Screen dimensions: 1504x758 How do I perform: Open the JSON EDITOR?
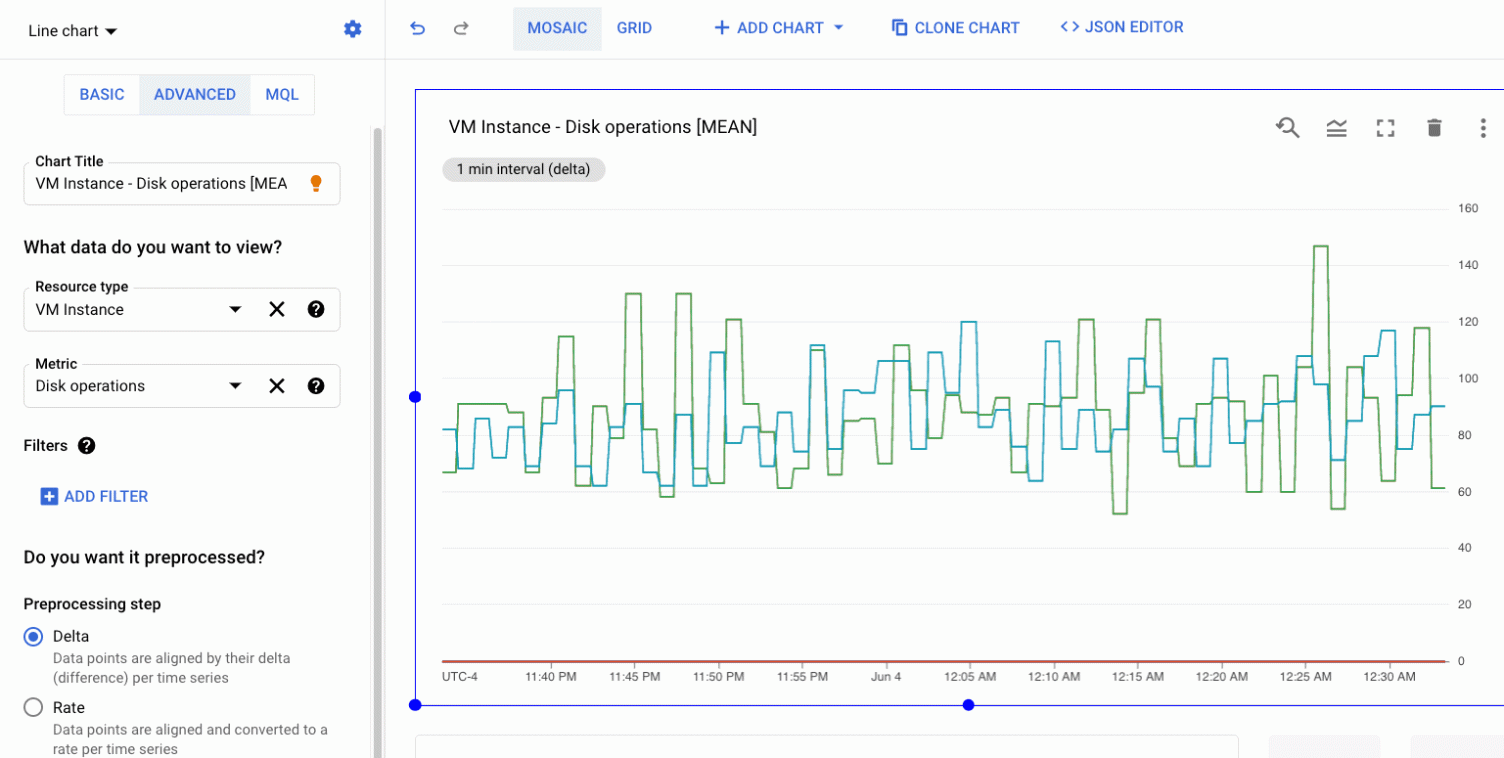tap(1122, 27)
